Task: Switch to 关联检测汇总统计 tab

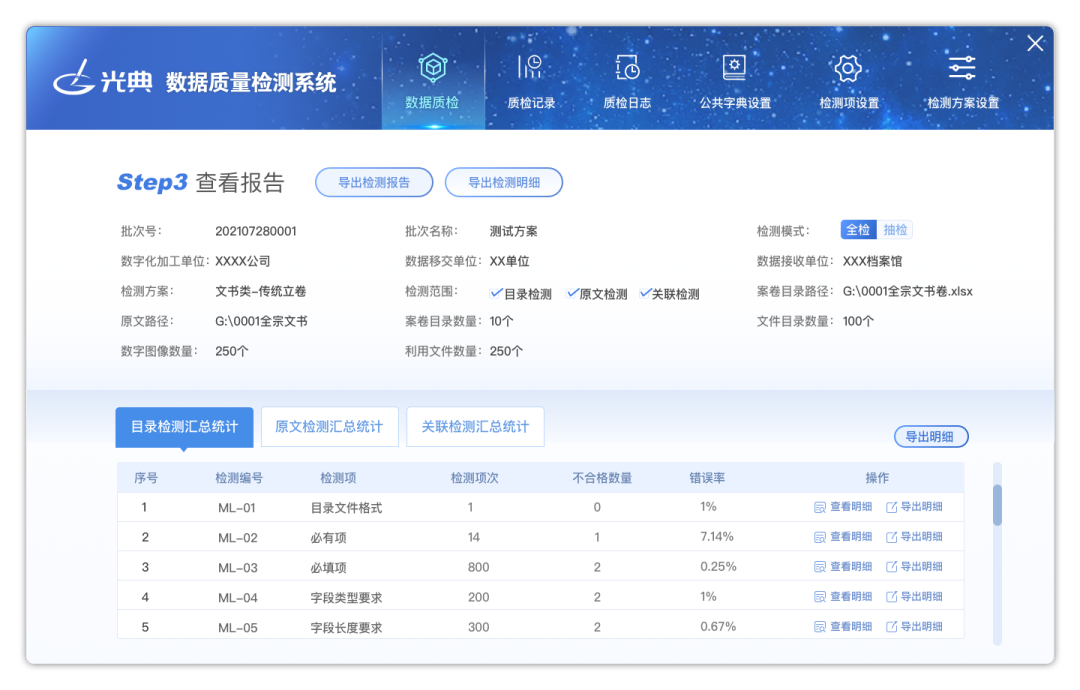Action: pyautogui.click(x=475, y=426)
